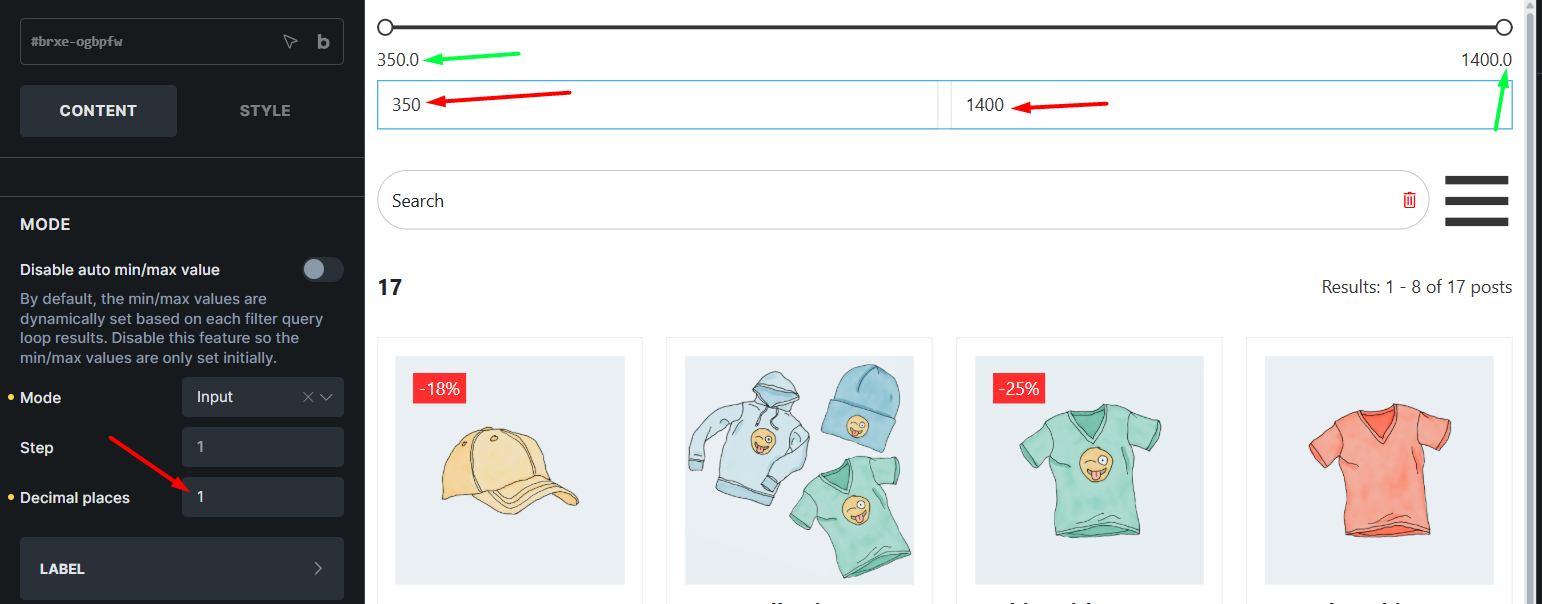Switch to the CONTENT tab
The width and height of the screenshot is (1542, 604).
point(98,111)
